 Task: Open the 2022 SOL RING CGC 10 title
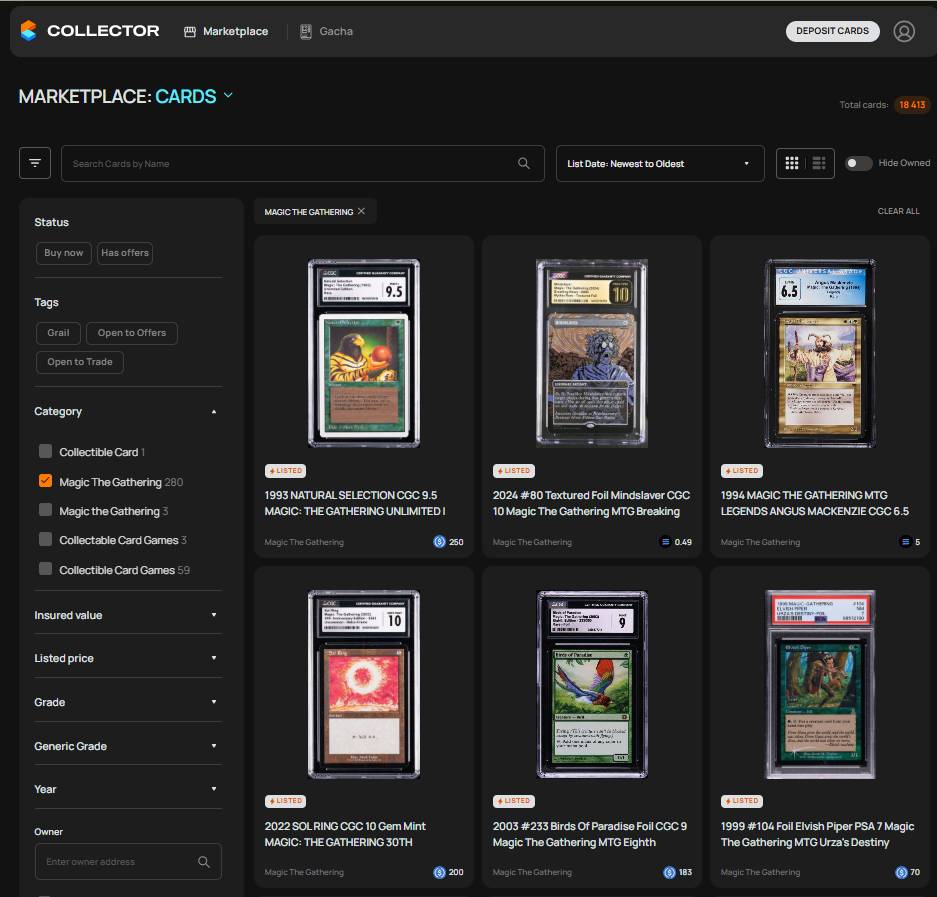coord(345,834)
